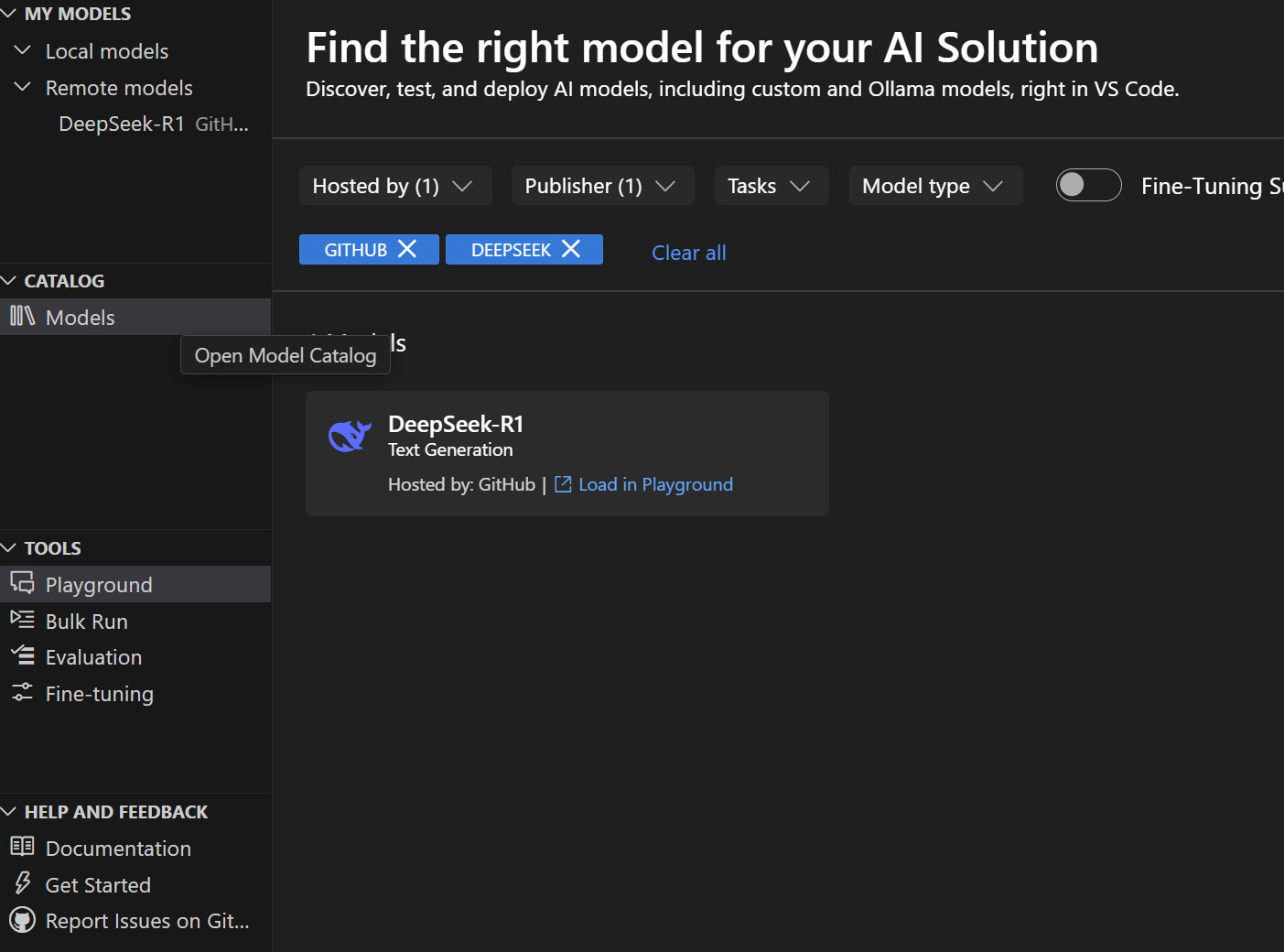Image resolution: width=1284 pixels, height=952 pixels.
Task: Click the Models library icon in Catalog
Action: (22, 316)
